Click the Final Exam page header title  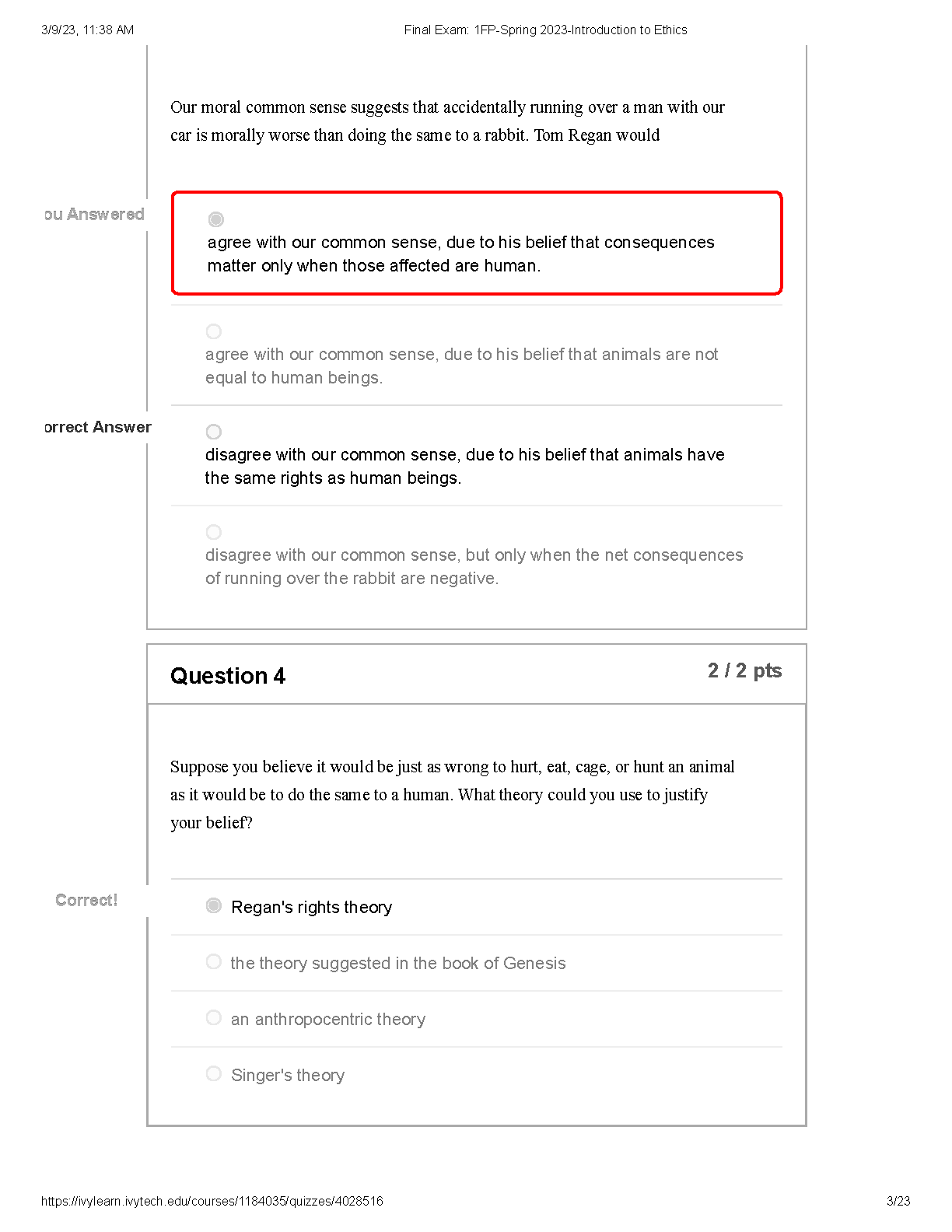tap(545, 30)
